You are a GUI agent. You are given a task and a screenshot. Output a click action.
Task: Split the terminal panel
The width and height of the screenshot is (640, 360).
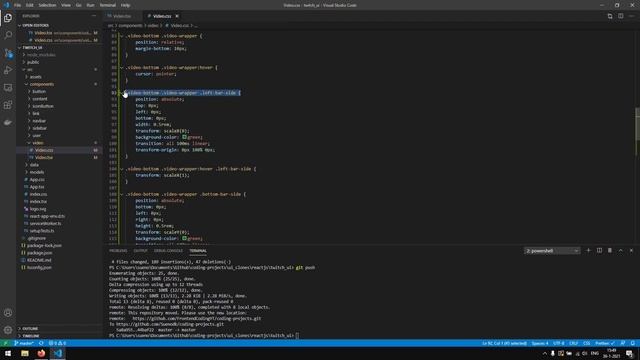point(599,250)
